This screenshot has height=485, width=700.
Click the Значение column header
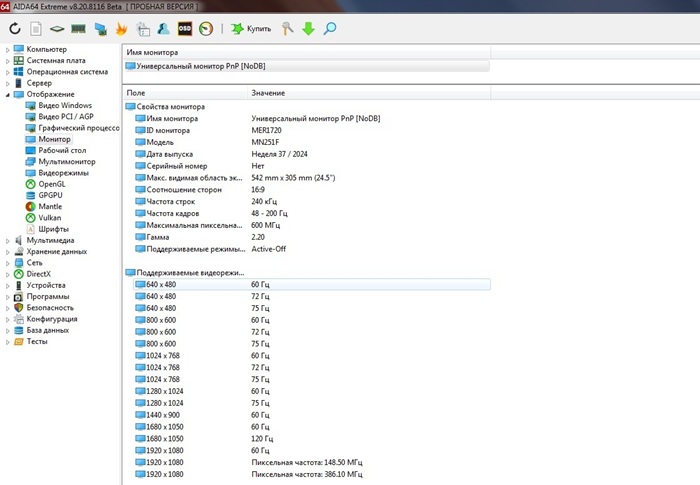coord(267,92)
